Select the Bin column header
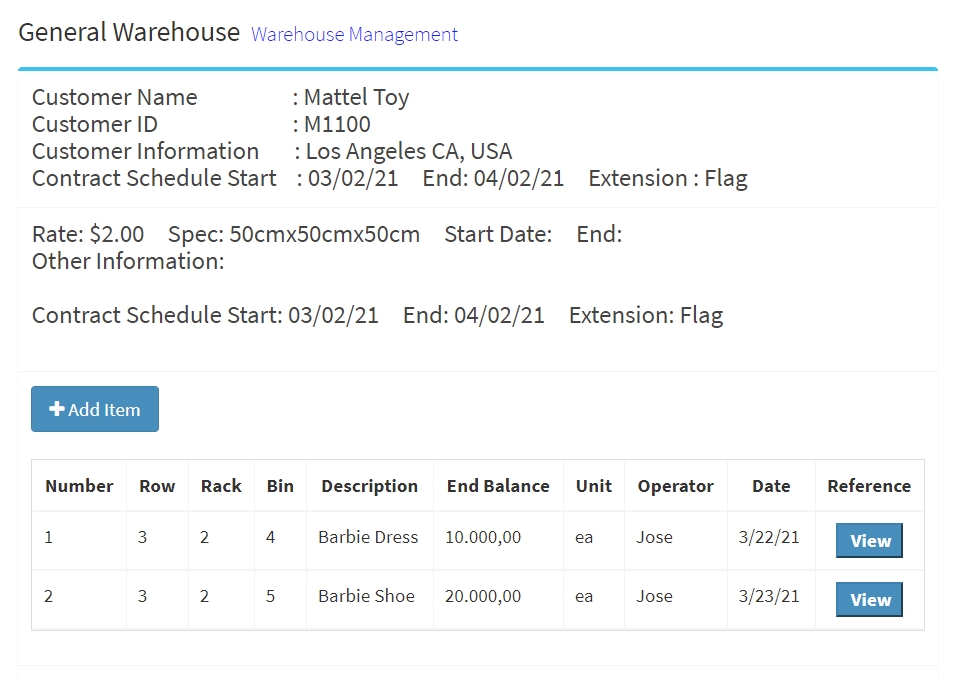Screen dimensions: 957x682 [280, 486]
